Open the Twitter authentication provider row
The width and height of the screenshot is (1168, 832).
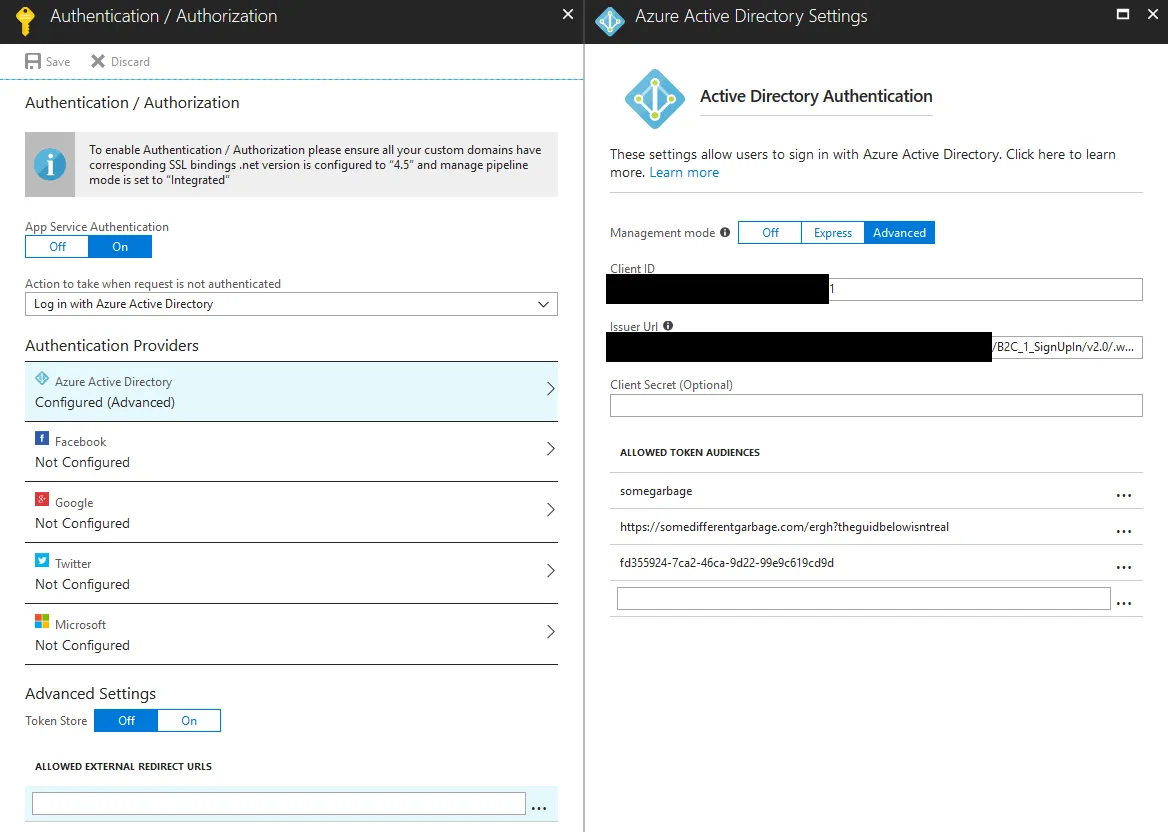point(291,574)
